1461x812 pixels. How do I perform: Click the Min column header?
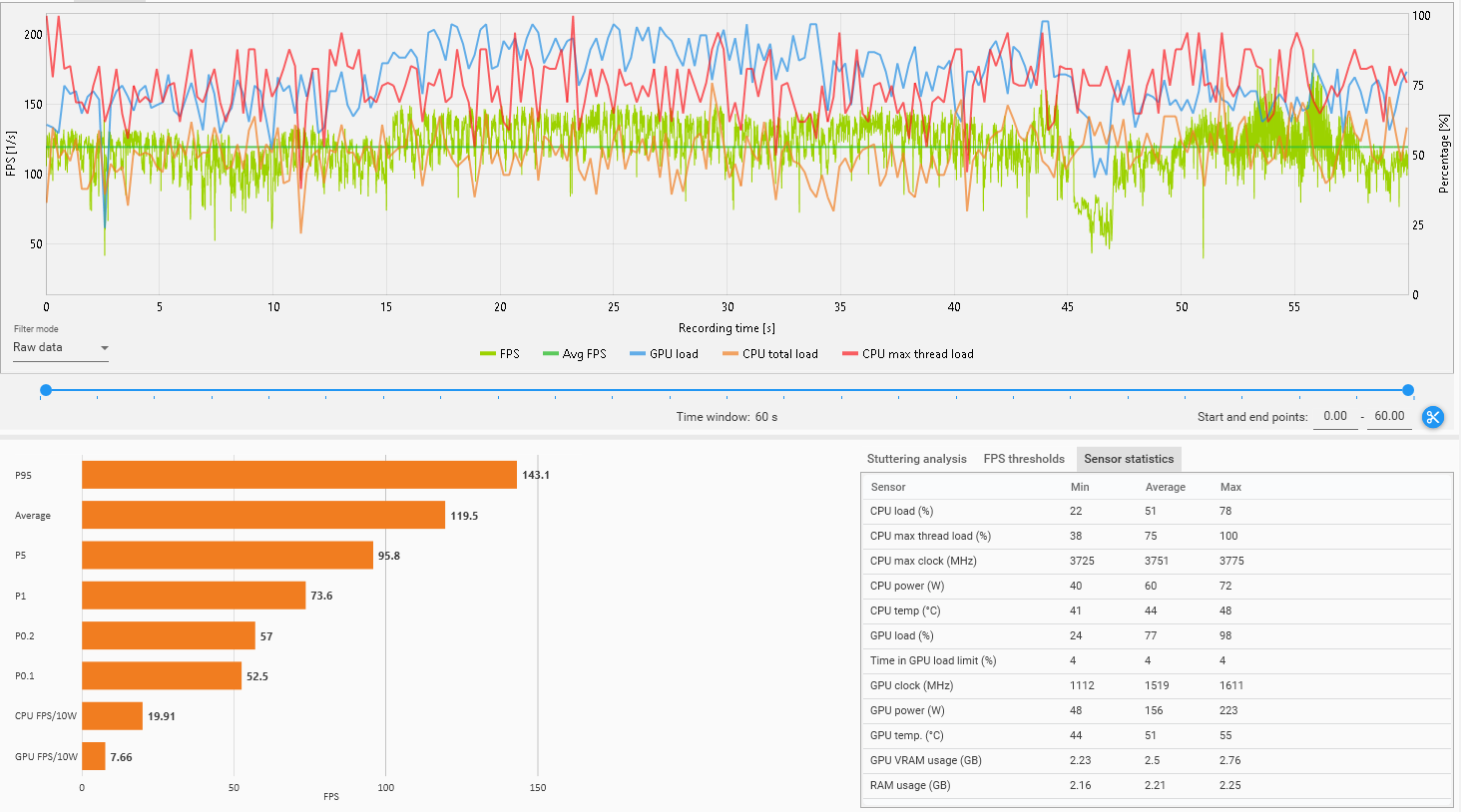pos(1080,487)
